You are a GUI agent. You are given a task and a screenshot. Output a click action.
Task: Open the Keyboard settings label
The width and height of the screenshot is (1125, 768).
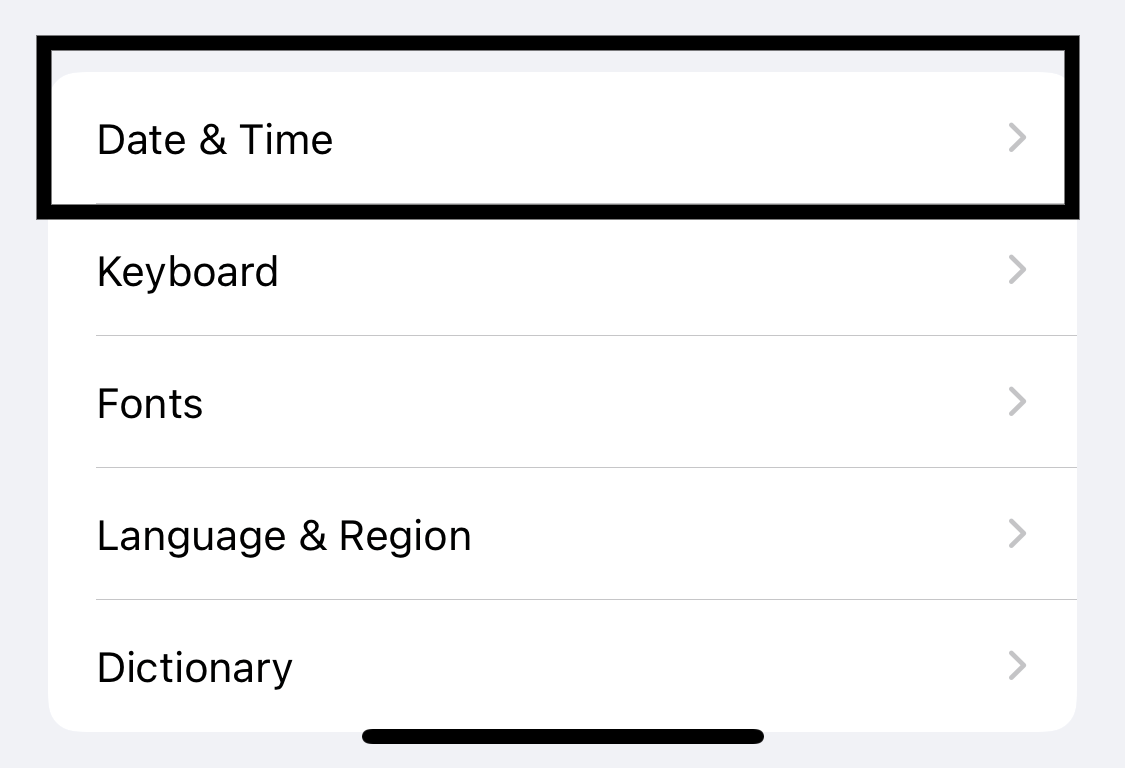[x=187, y=273]
